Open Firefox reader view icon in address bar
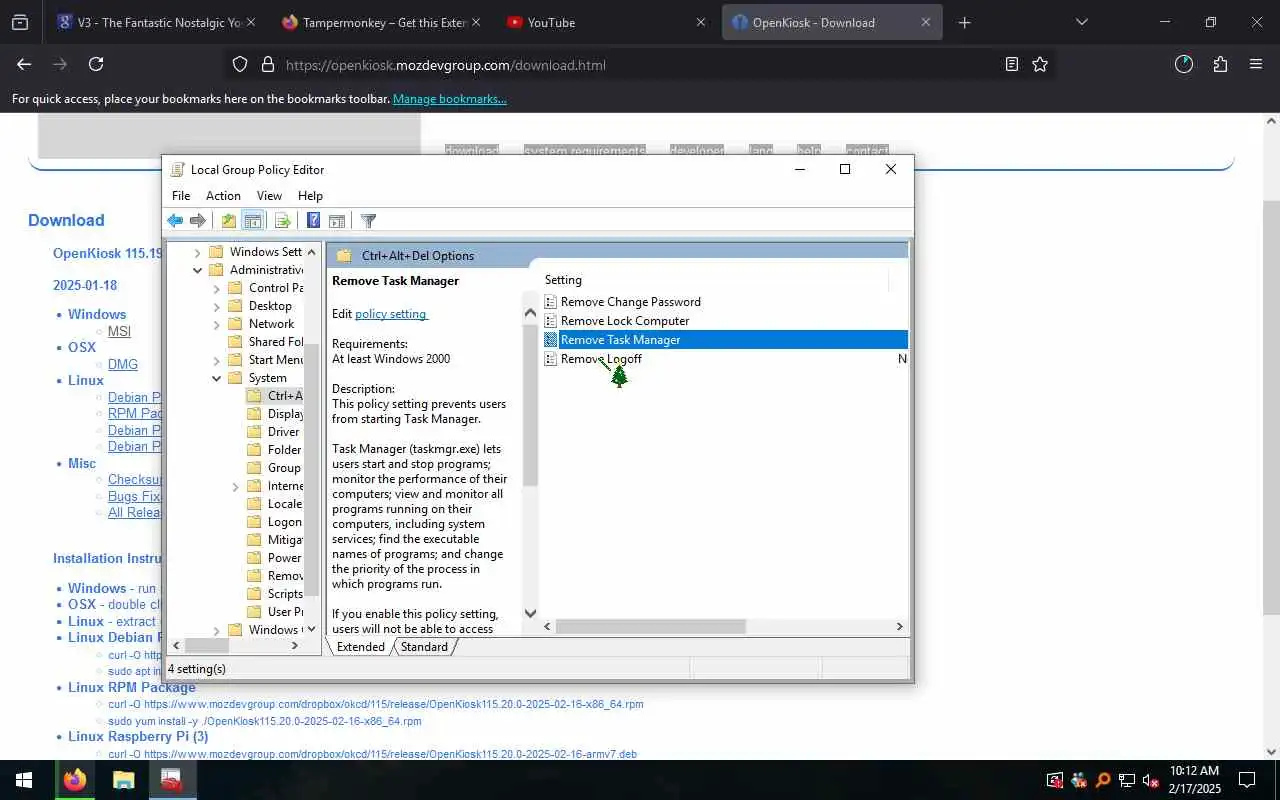Viewport: 1280px width, 800px height. 1012,64
